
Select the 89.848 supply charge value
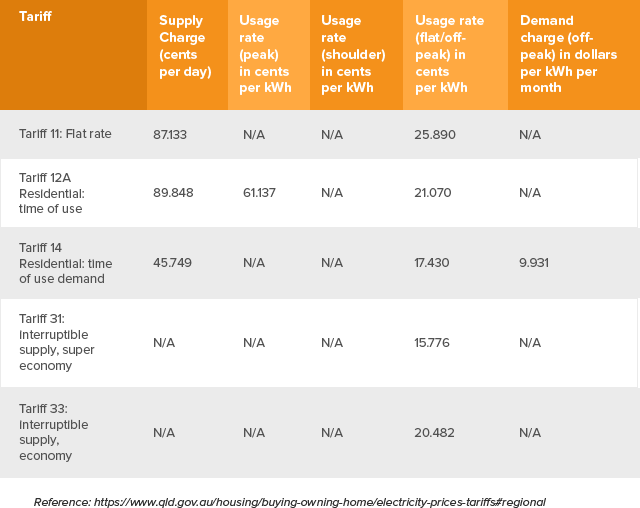(x=173, y=193)
